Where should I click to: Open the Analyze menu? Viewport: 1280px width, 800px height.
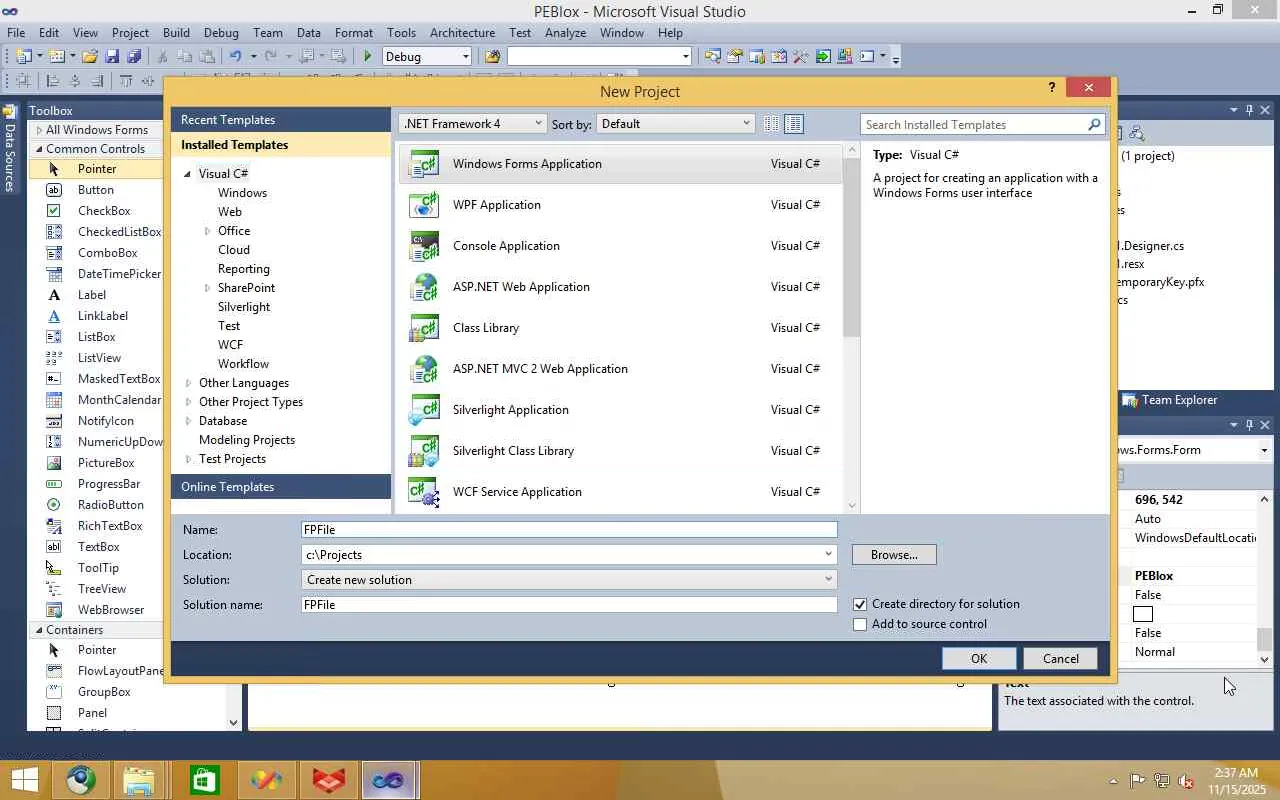pyautogui.click(x=566, y=33)
